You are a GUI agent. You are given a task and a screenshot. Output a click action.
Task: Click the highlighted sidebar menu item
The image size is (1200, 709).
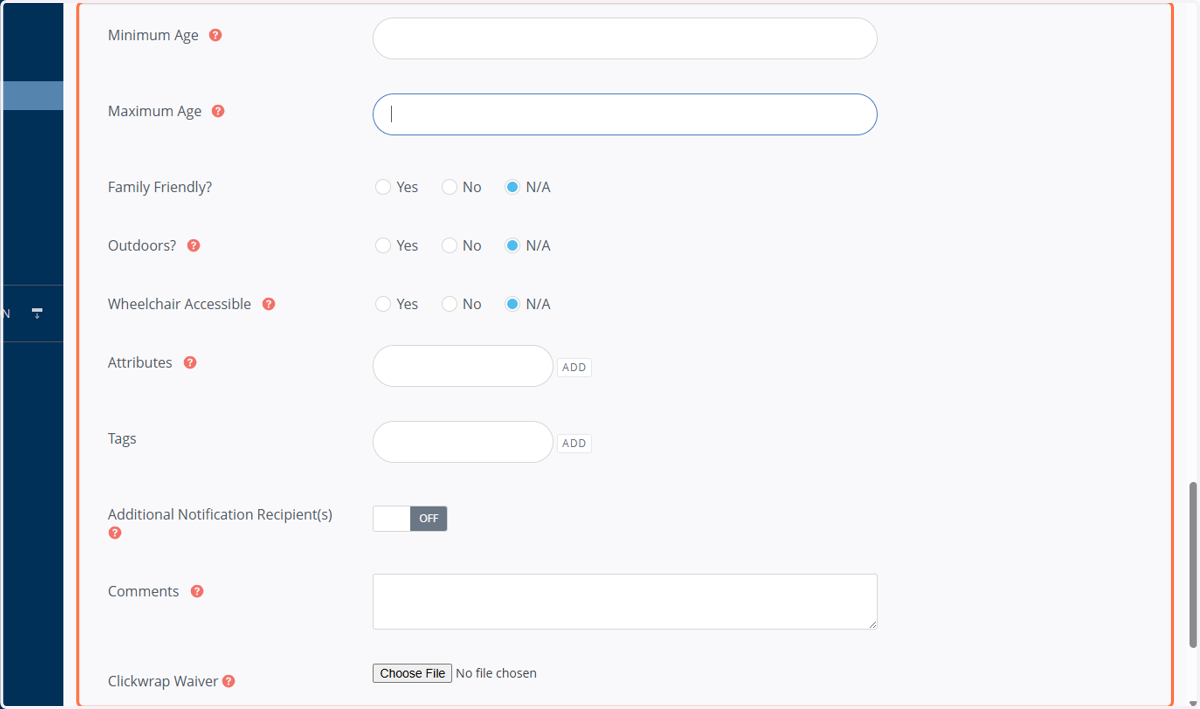point(32,95)
